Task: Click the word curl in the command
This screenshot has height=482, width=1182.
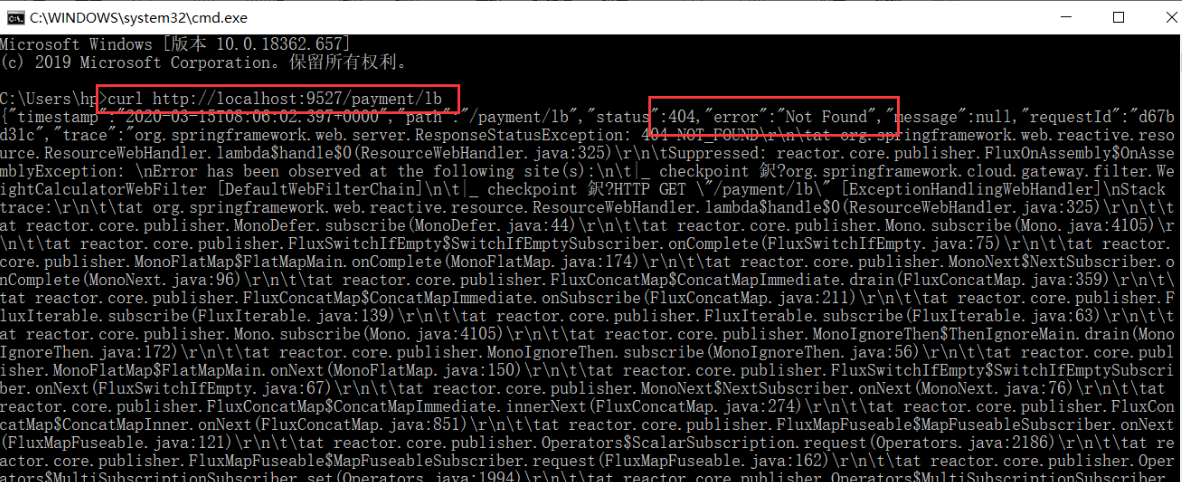Action: pos(124,99)
